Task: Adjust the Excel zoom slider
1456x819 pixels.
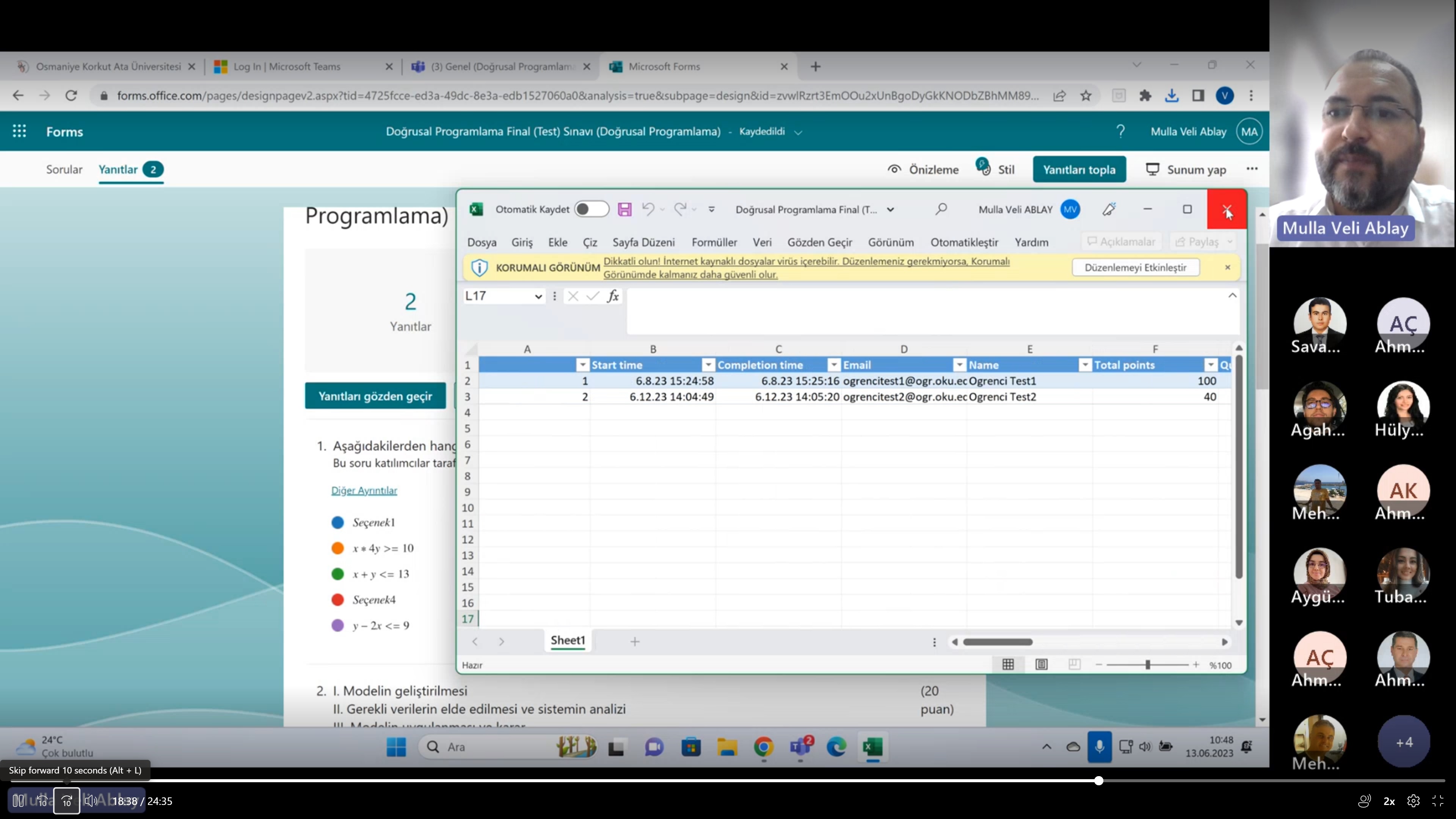Action: point(1147,665)
